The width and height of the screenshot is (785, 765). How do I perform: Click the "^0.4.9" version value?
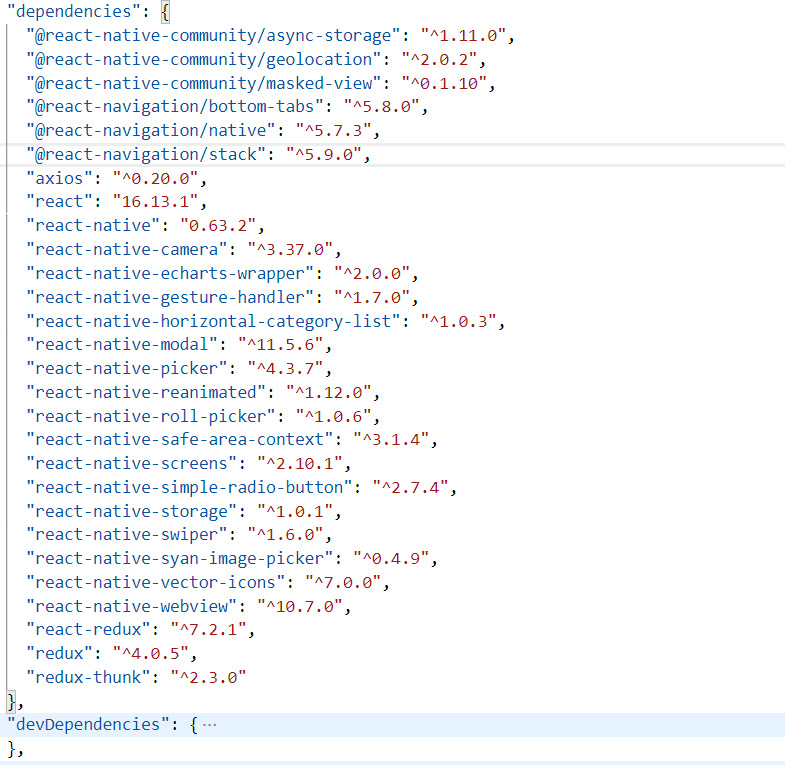(x=391, y=559)
